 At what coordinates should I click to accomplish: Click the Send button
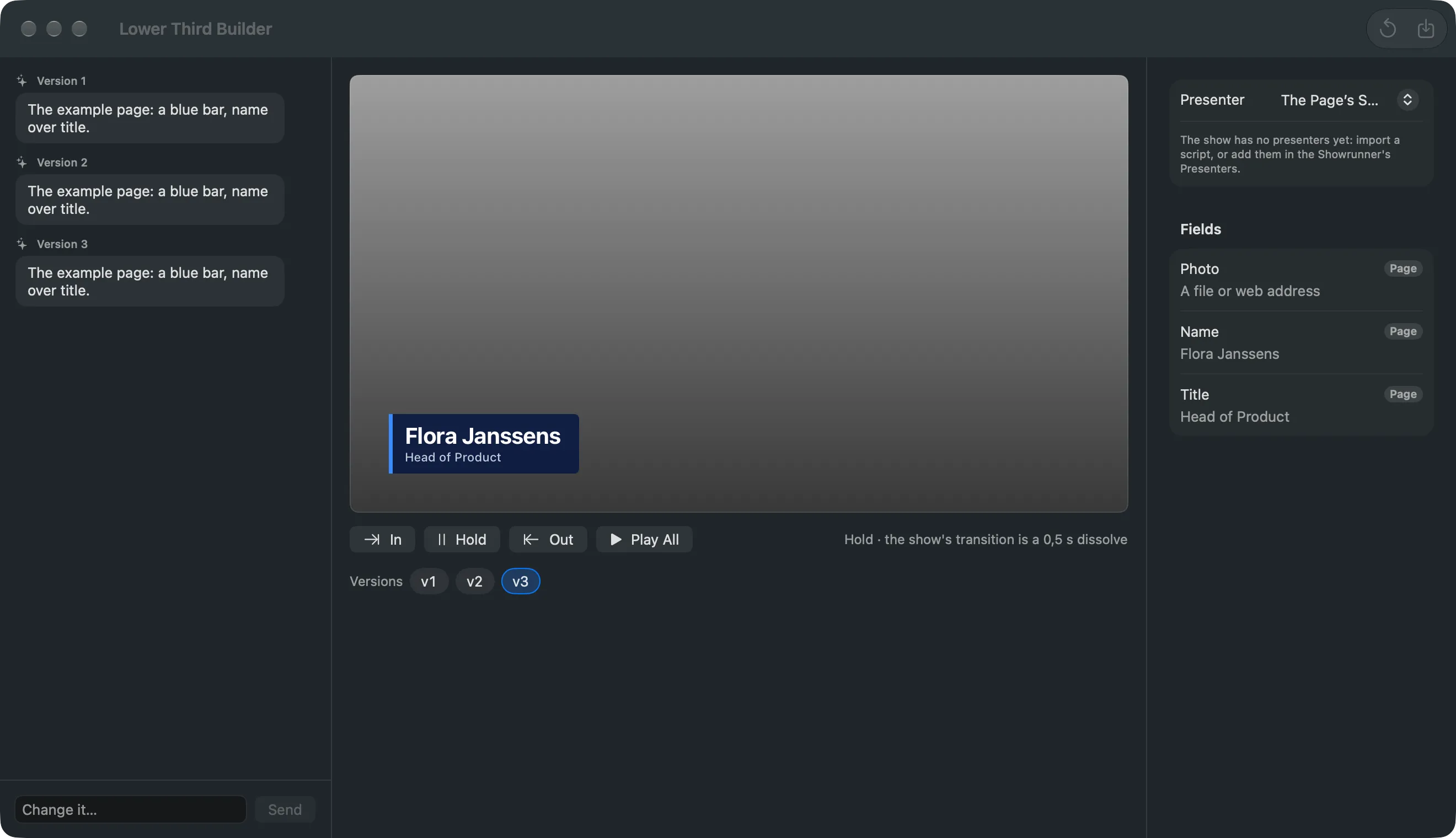click(285, 810)
